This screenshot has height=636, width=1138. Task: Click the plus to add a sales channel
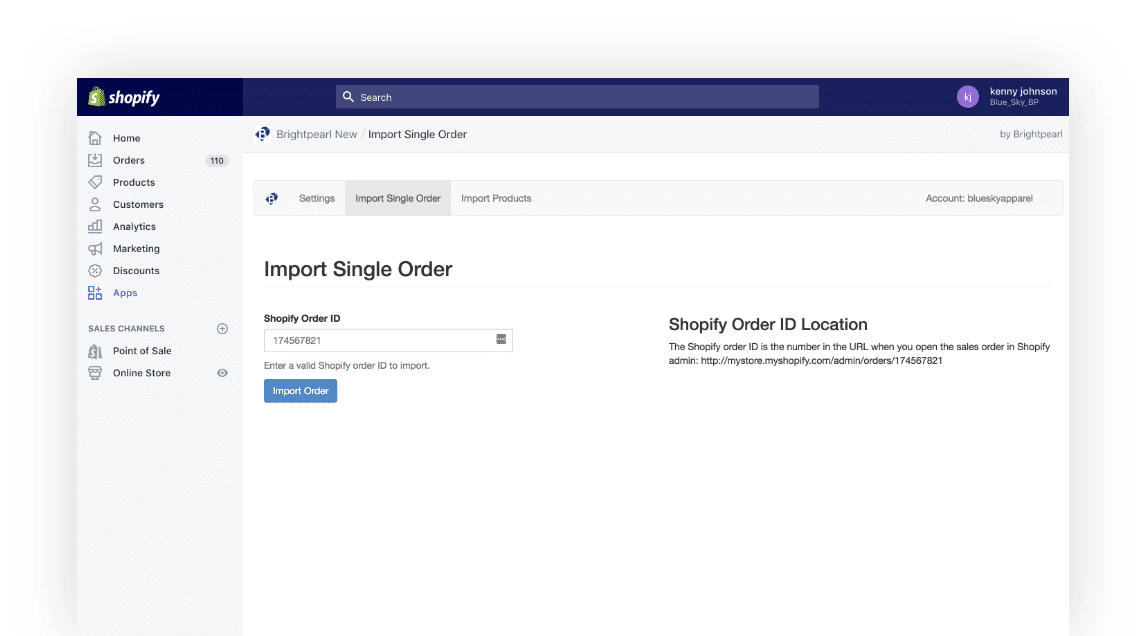click(220, 328)
